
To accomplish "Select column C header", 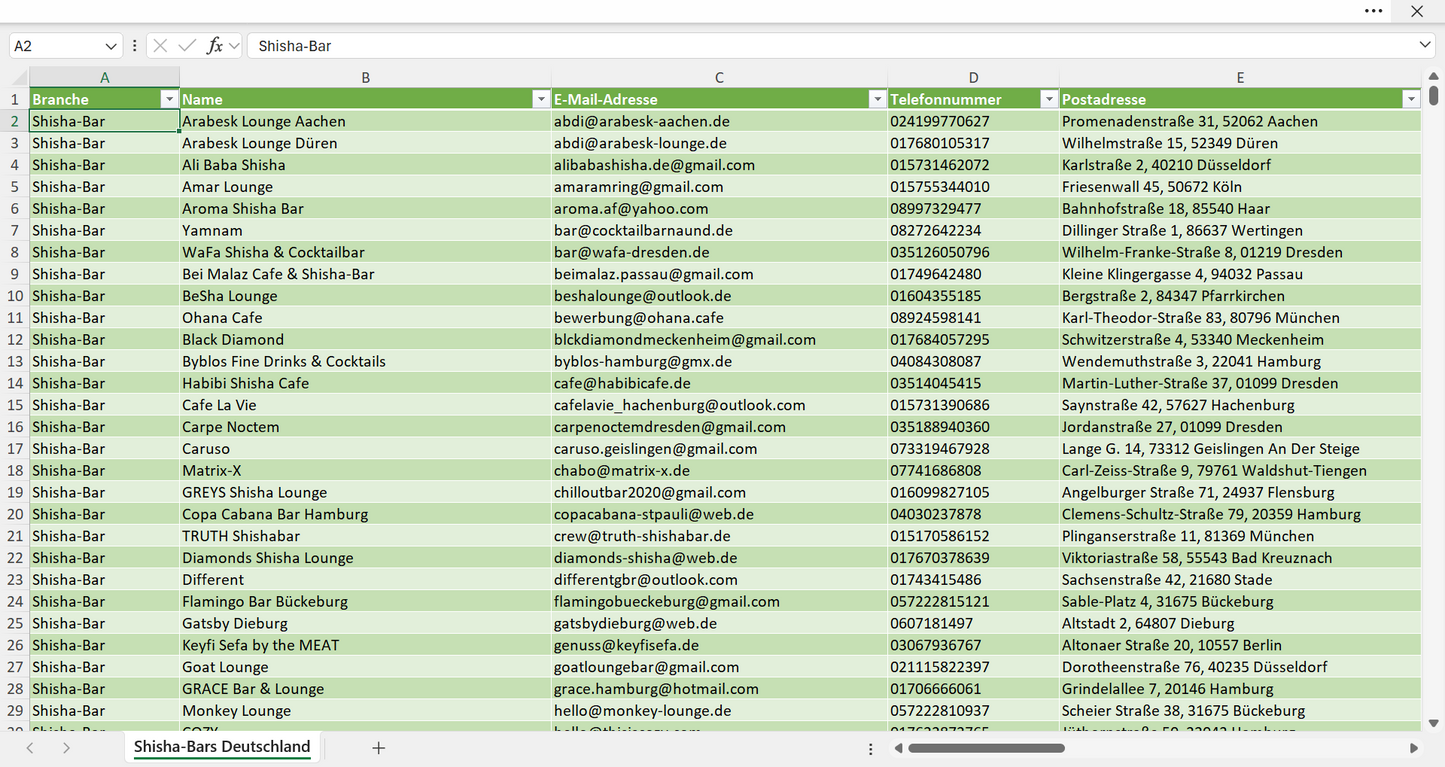I will pyautogui.click(x=719, y=77).
